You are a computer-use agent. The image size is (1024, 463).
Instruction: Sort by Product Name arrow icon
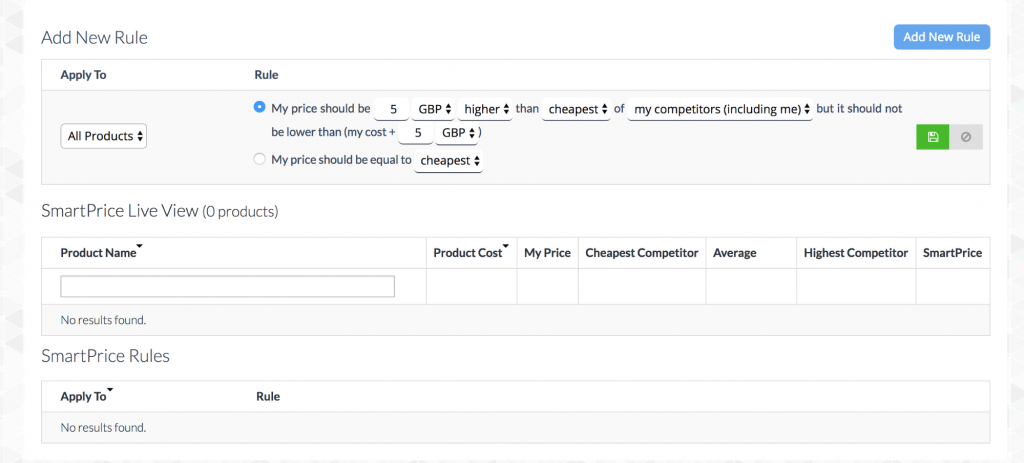pyautogui.click(x=140, y=247)
